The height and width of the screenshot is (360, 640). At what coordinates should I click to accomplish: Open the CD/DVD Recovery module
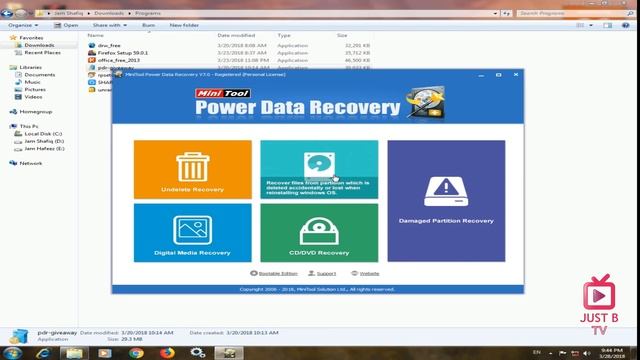319,233
